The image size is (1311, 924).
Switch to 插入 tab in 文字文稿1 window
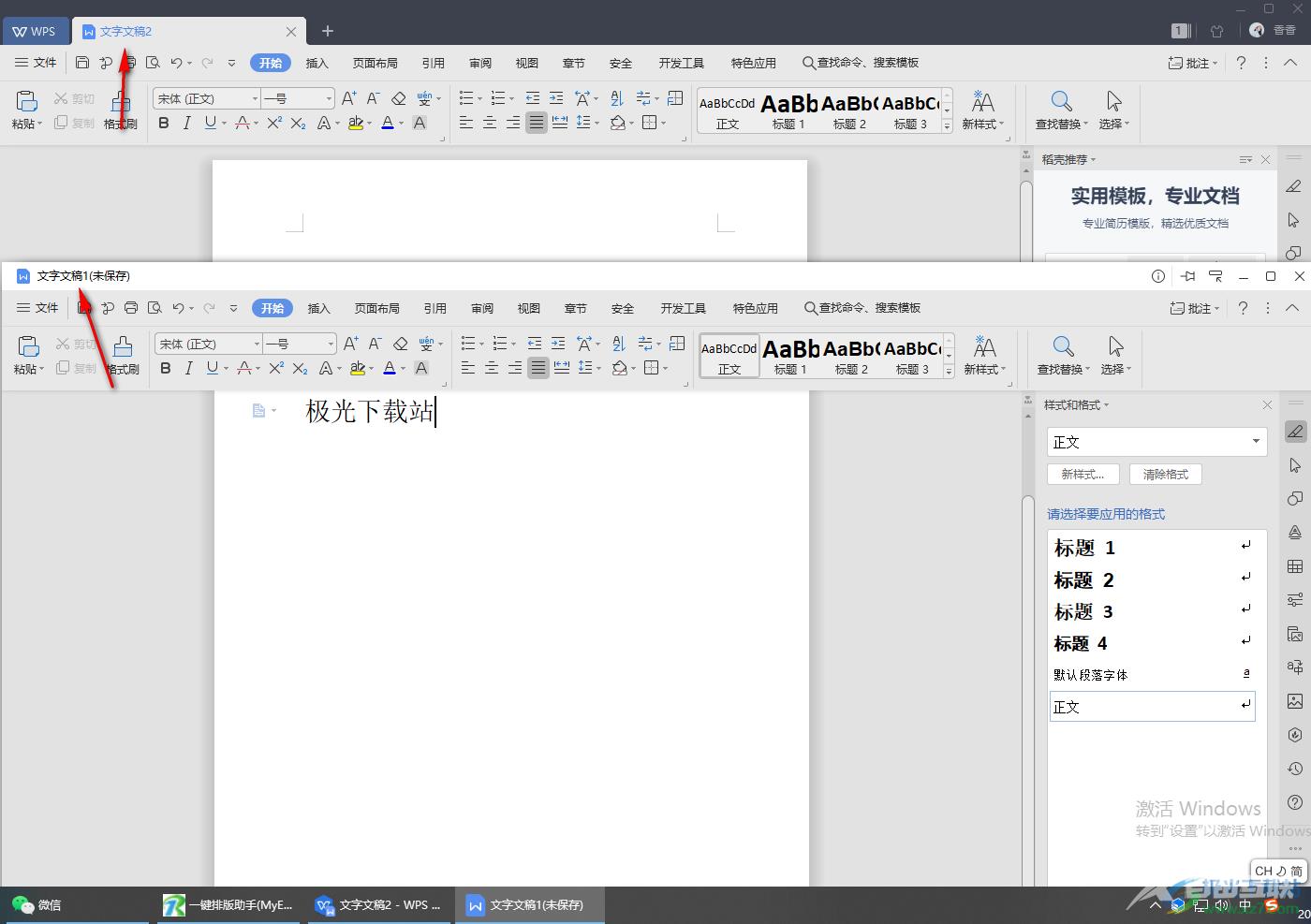[319, 308]
